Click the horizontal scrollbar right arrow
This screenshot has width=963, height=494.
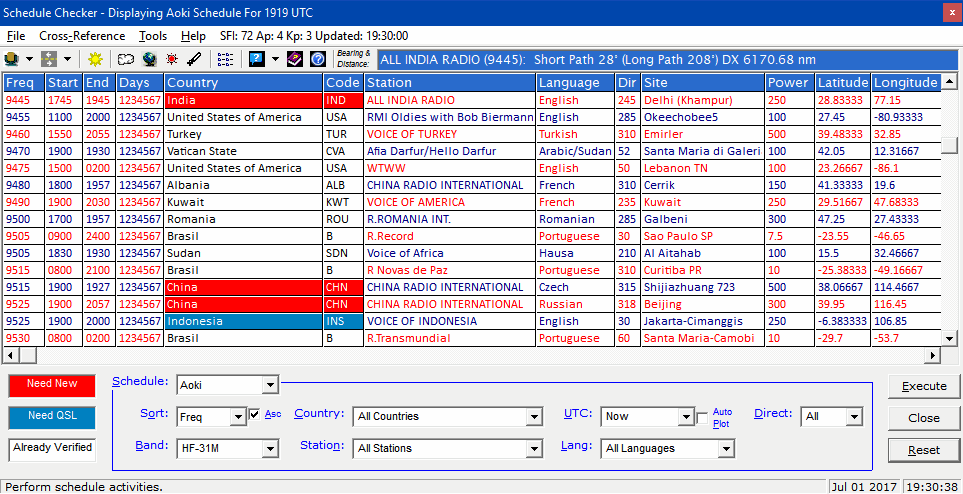tap(934, 355)
